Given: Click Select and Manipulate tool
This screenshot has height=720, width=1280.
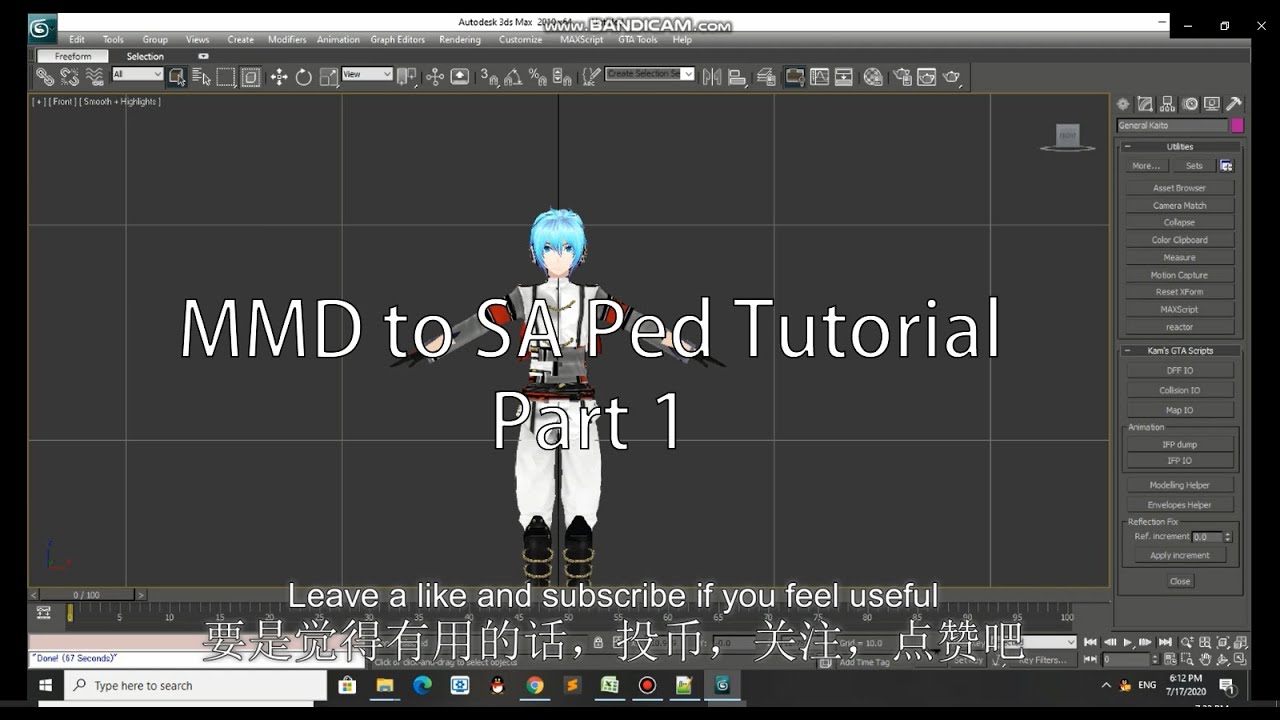Looking at the screenshot, I should (x=435, y=76).
